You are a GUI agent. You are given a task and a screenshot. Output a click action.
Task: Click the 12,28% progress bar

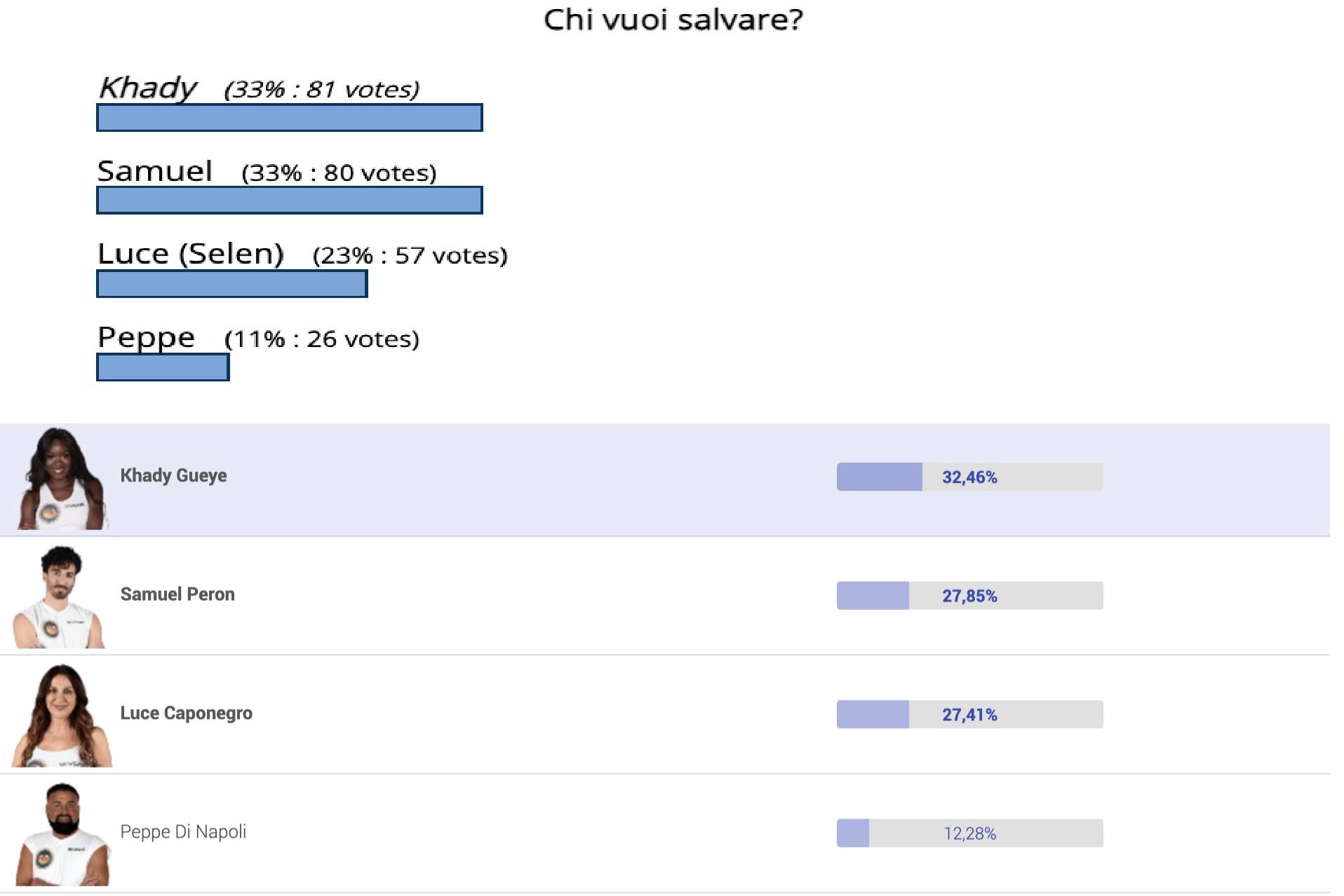pyautogui.click(x=969, y=834)
